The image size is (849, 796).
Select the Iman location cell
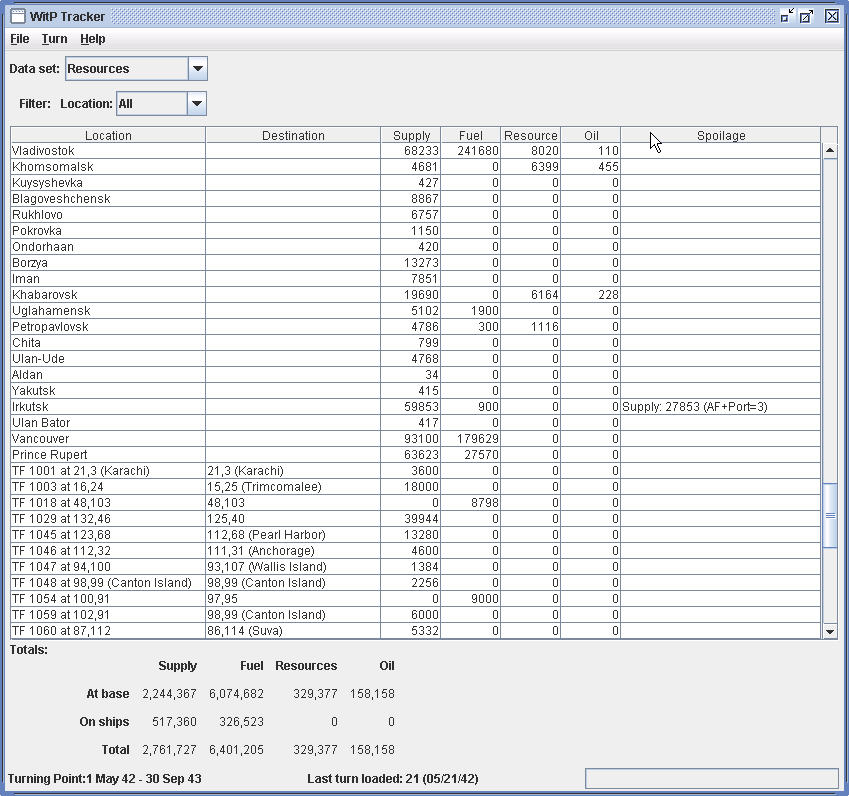(x=108, y=279)
